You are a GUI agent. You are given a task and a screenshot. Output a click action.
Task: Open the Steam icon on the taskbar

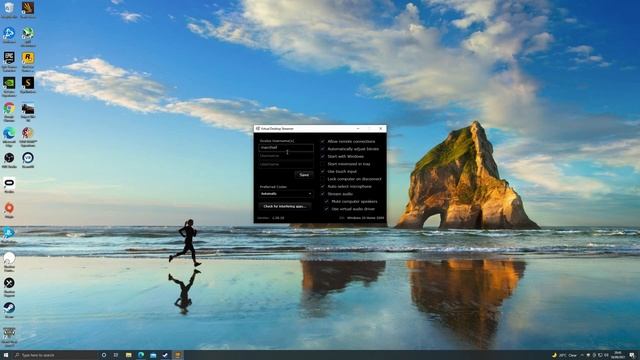point(165,355)
